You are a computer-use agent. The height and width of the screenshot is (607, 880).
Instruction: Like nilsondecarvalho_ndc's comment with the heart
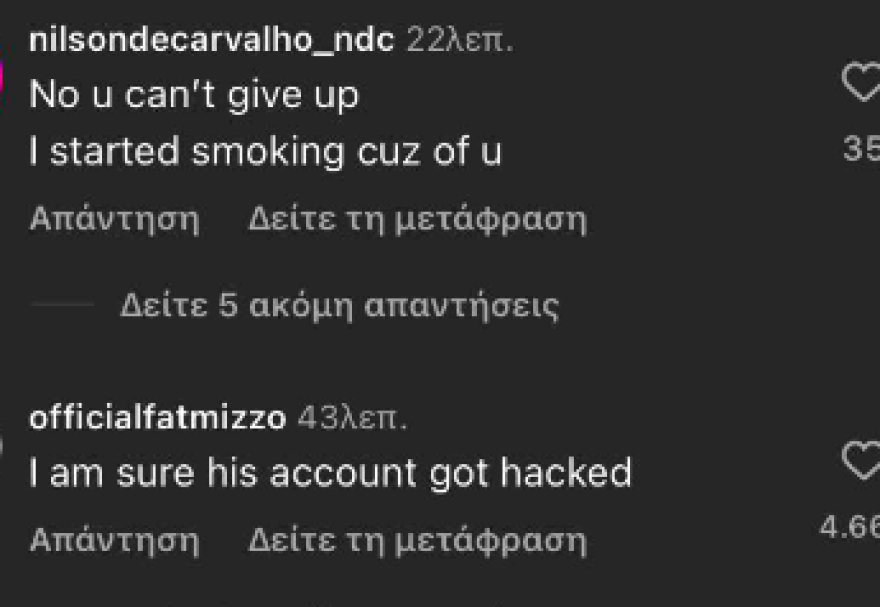pos(861,82)
